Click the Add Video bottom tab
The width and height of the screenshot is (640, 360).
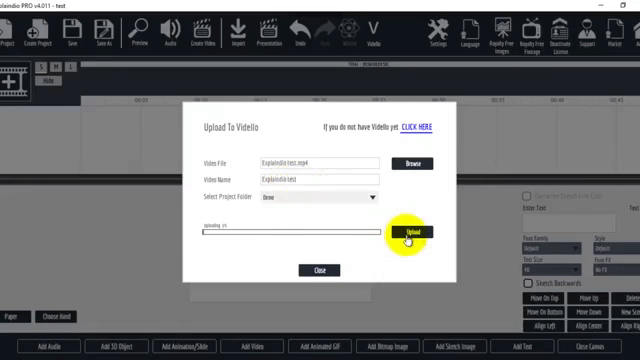click(x=252, y=347)
